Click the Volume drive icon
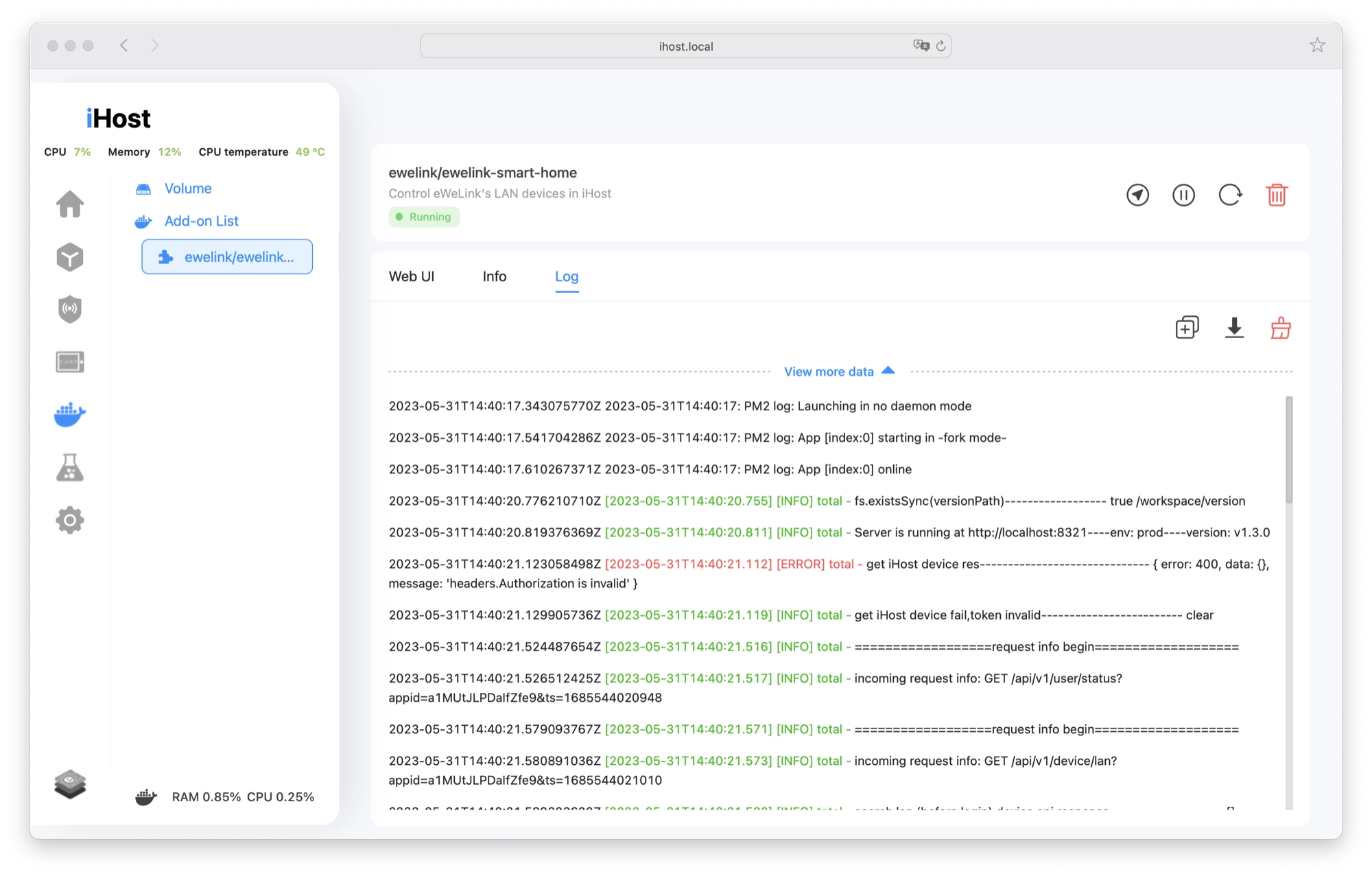This screenshot has width=1372, height=876. click(143, 189)
